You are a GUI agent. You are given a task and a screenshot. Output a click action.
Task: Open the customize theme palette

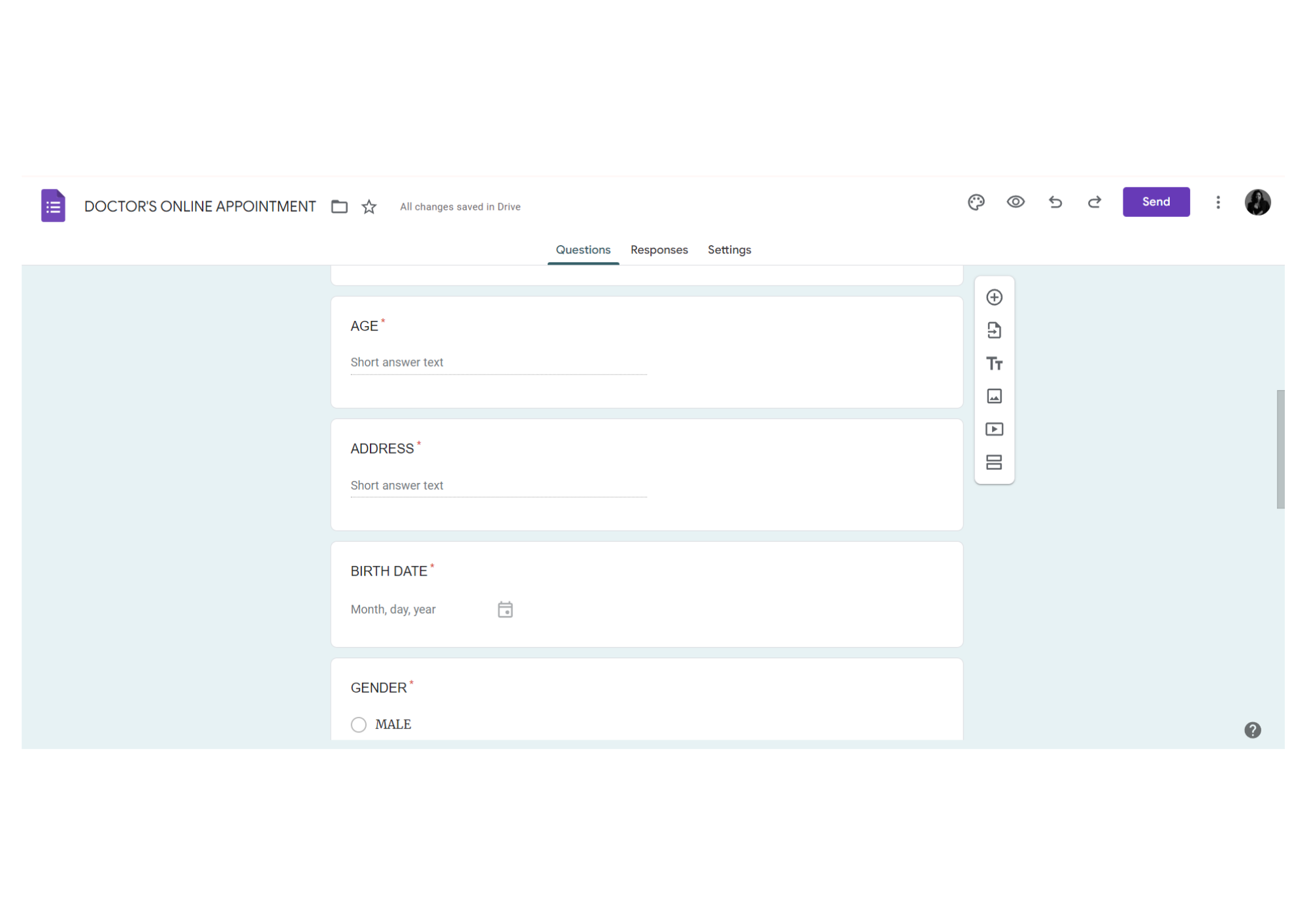click(x=976, y=203)
